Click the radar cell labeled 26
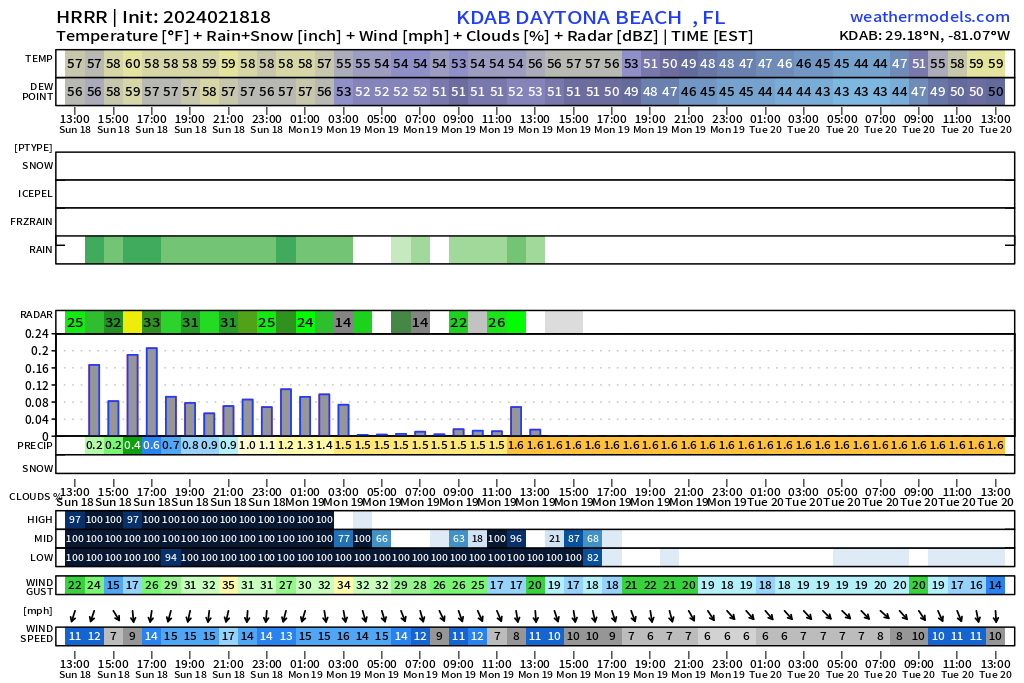 coord(497,322)
